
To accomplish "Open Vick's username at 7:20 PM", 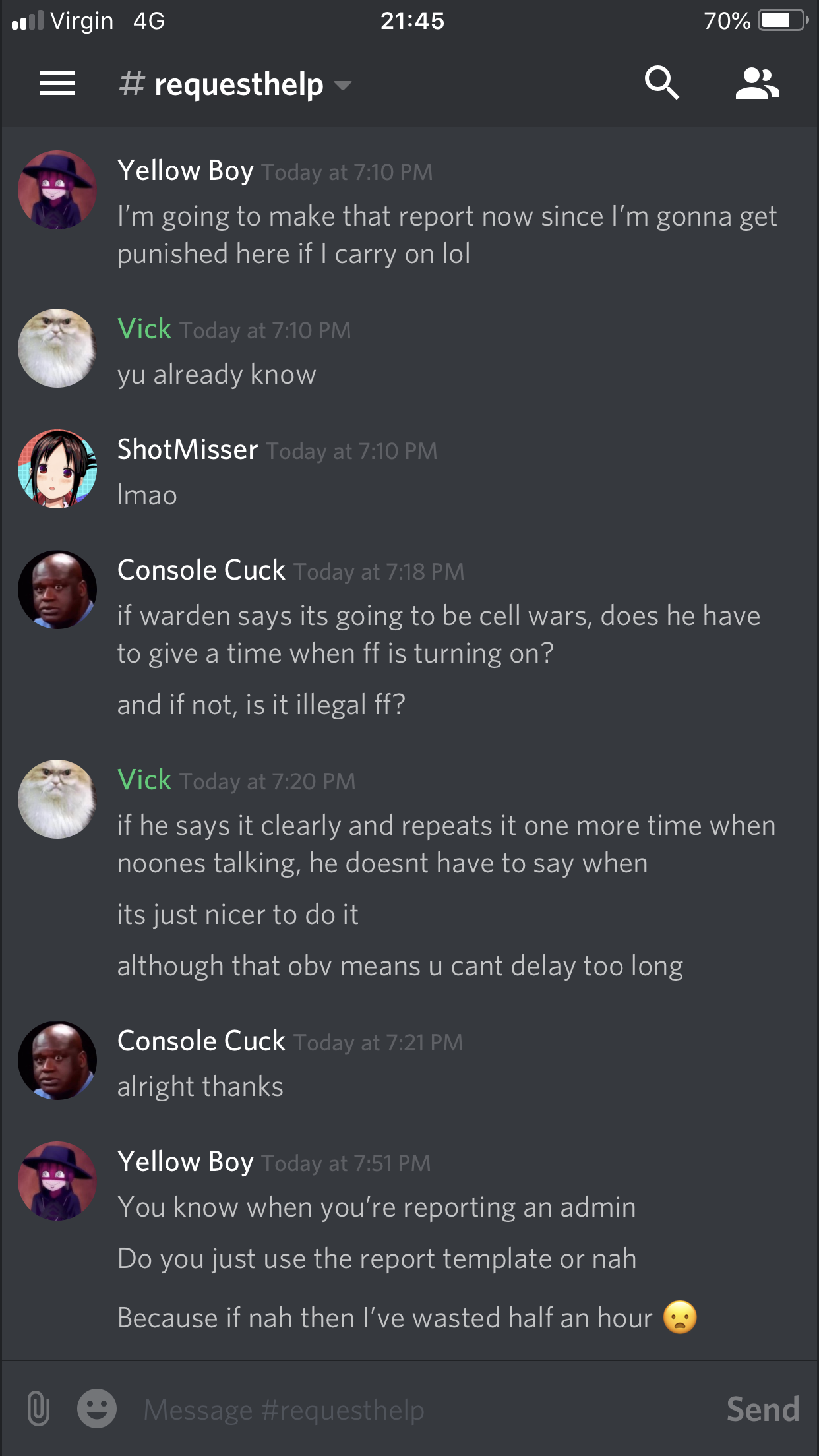I will click(144, 779).
